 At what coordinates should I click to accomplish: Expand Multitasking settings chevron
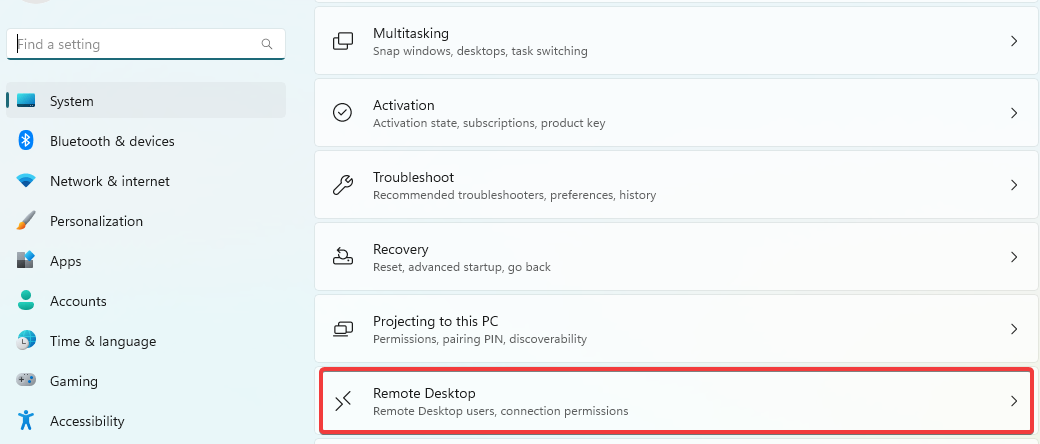1013,41
